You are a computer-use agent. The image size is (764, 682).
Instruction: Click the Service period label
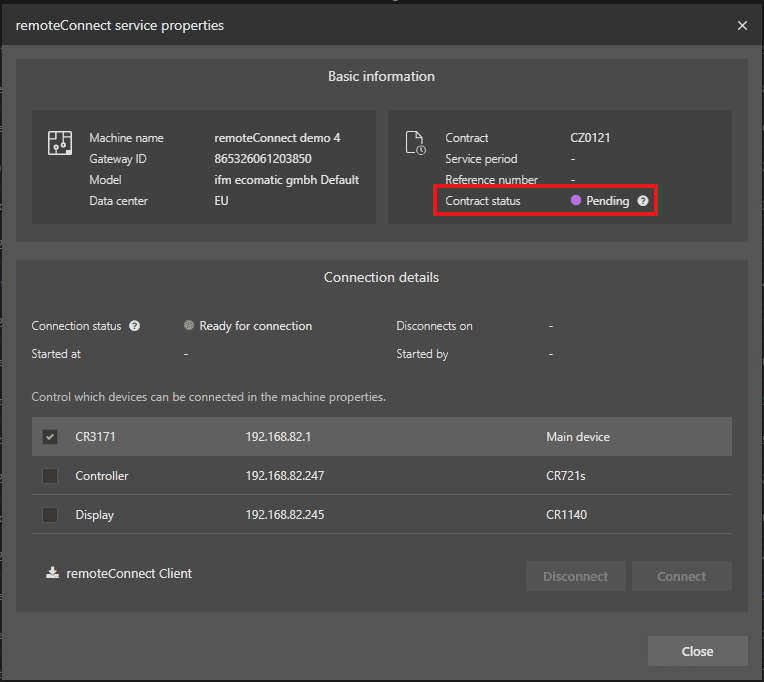pos(481,159)
